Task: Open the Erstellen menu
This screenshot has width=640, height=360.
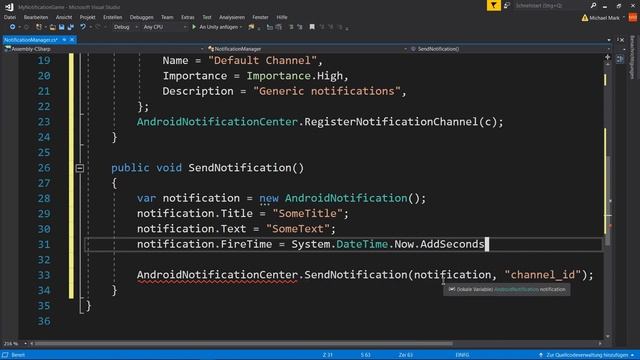Action: pos(113,17)
